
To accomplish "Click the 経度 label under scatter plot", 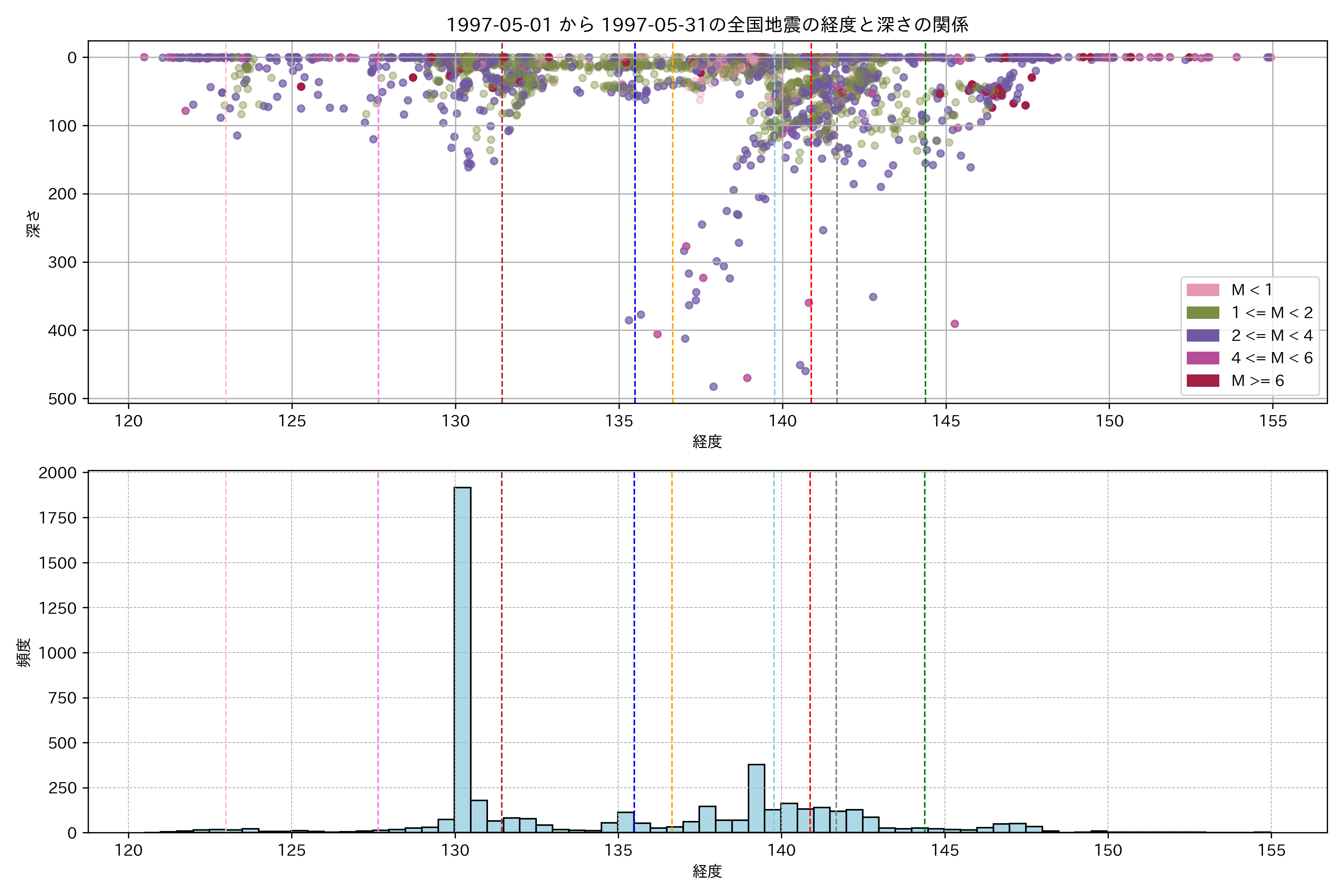I will (707, 442).
